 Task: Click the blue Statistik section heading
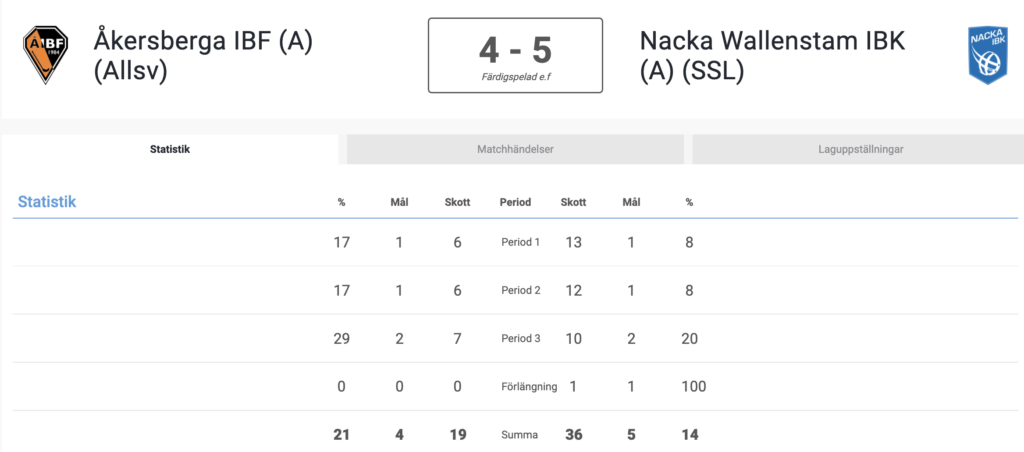[x=47, y=201]
